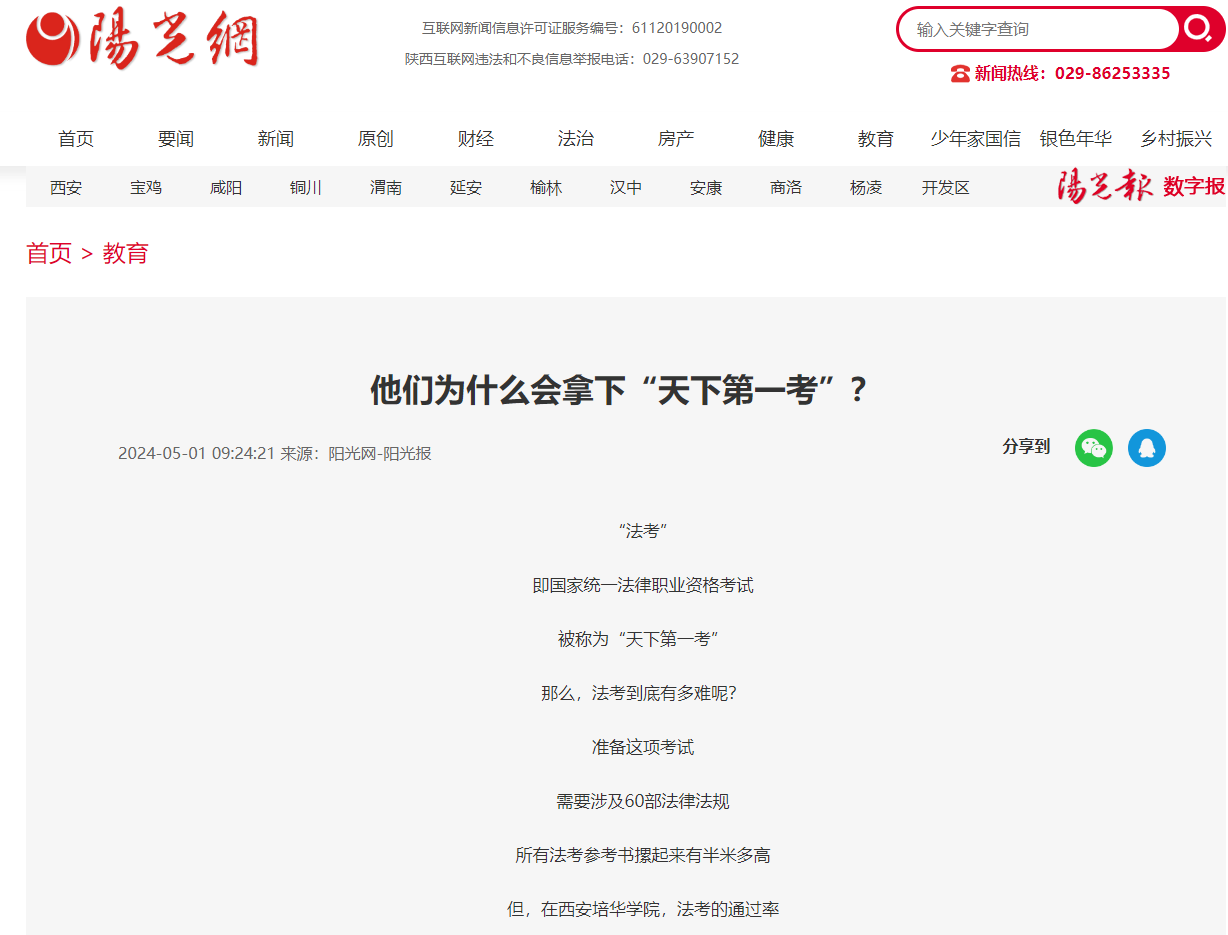Open the 乡村振兴 section
The height and width of the screenshot is (935, 1228).
tap(1176, 139)
